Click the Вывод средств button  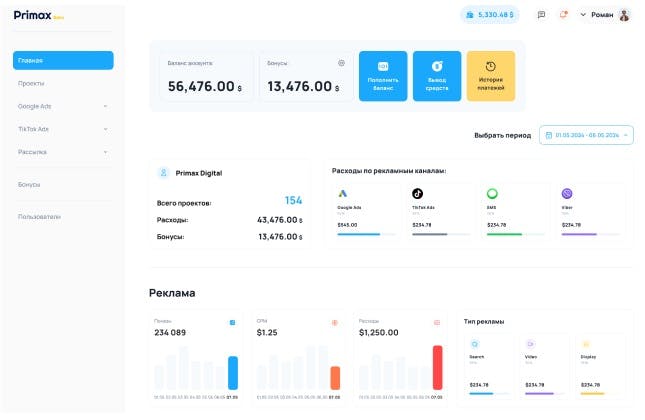point(437,76)
